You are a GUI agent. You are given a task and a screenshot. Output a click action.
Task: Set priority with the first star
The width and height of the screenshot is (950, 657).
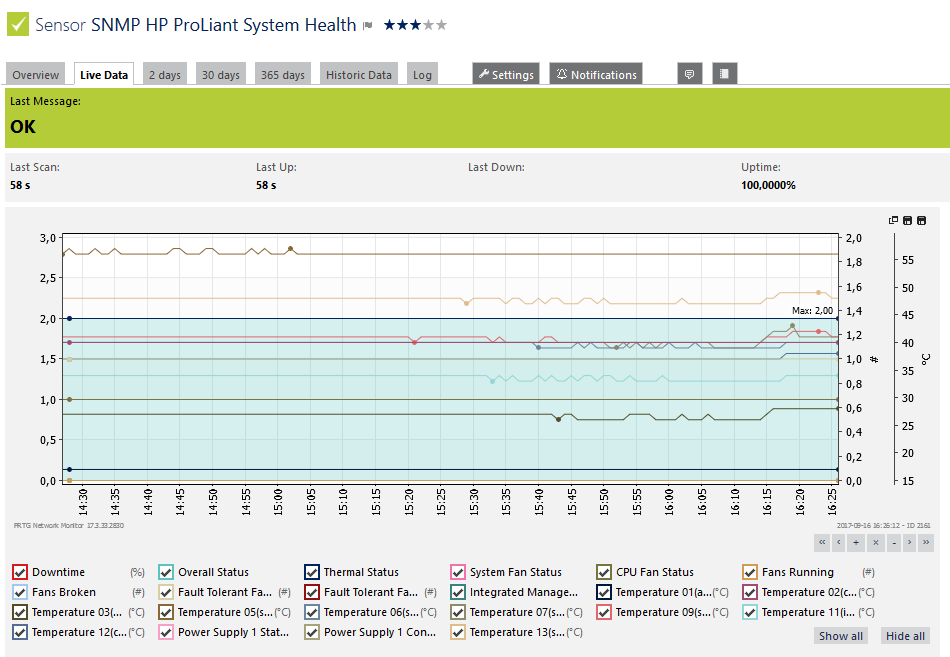(390, 25)
